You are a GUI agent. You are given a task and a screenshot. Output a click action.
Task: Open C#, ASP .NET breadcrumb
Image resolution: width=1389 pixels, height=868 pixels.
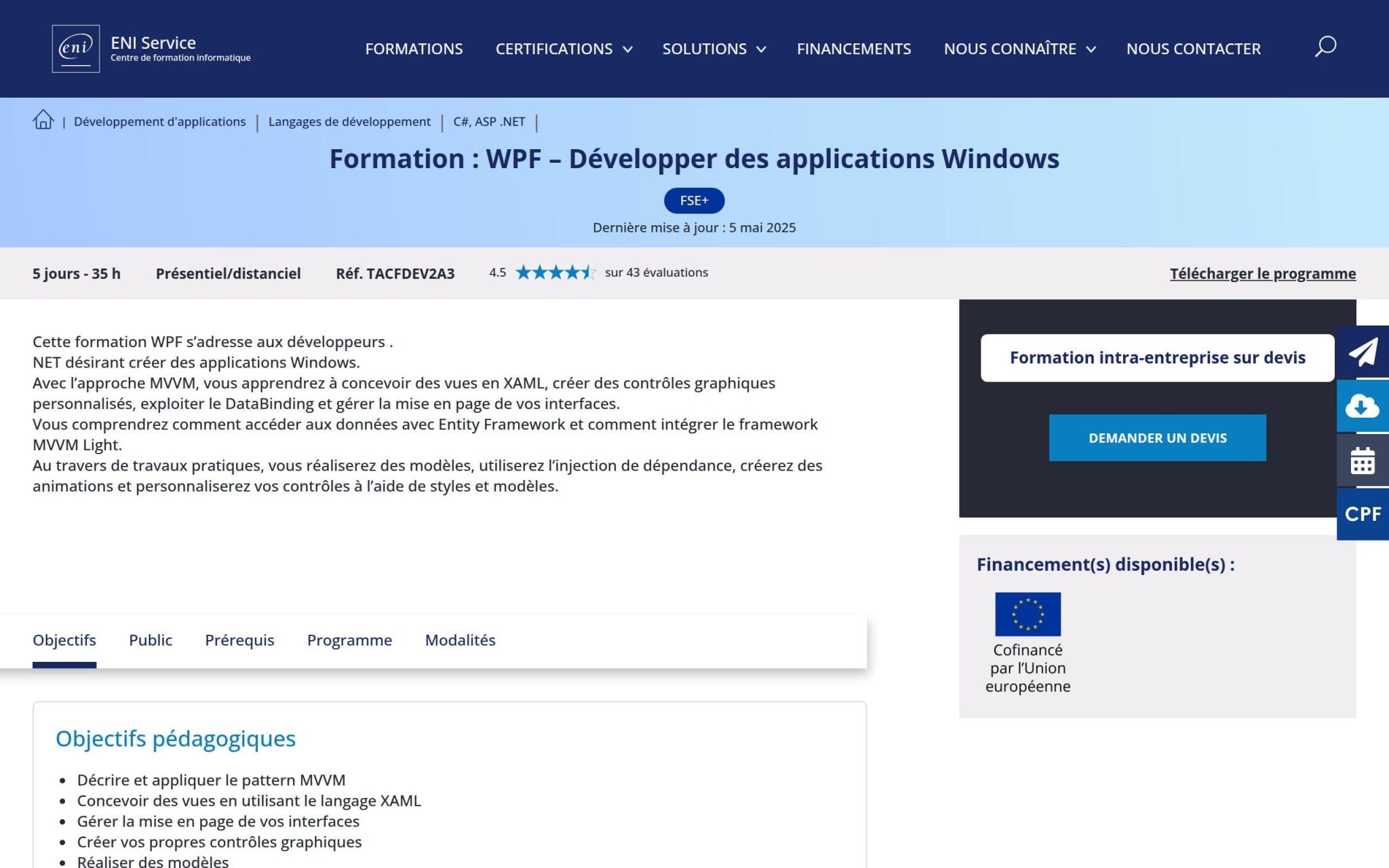tap(489, 121)
